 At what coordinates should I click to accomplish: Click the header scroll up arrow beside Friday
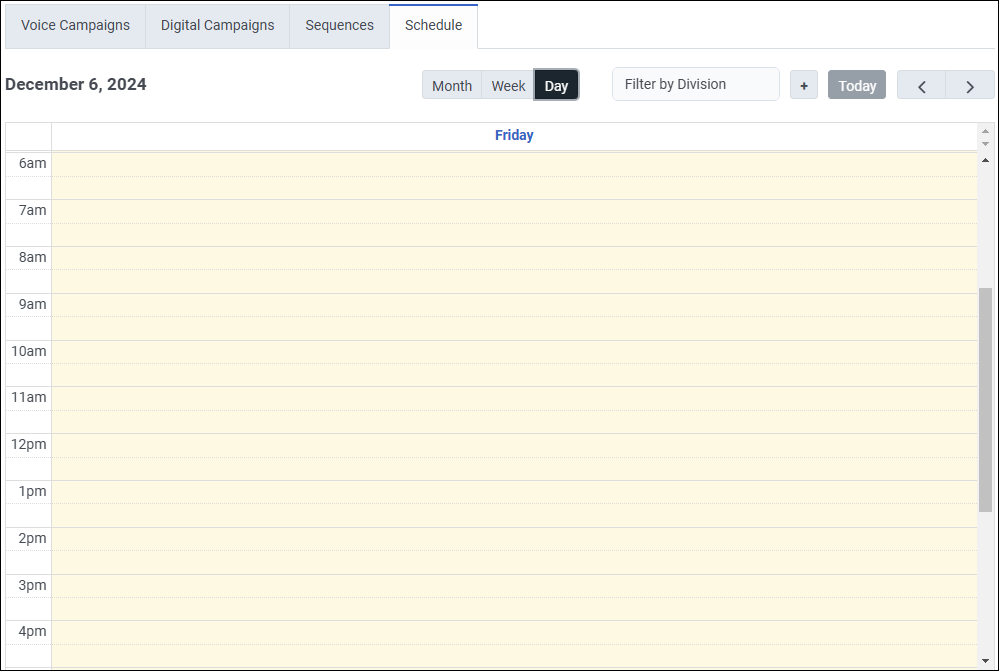(985, 131)
